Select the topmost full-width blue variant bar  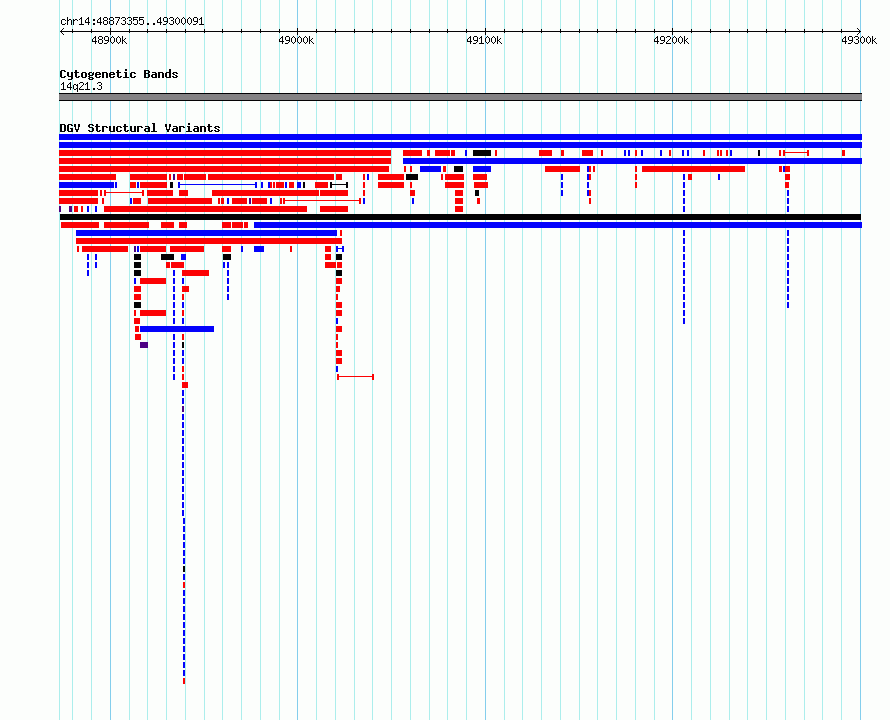[460, 137]
